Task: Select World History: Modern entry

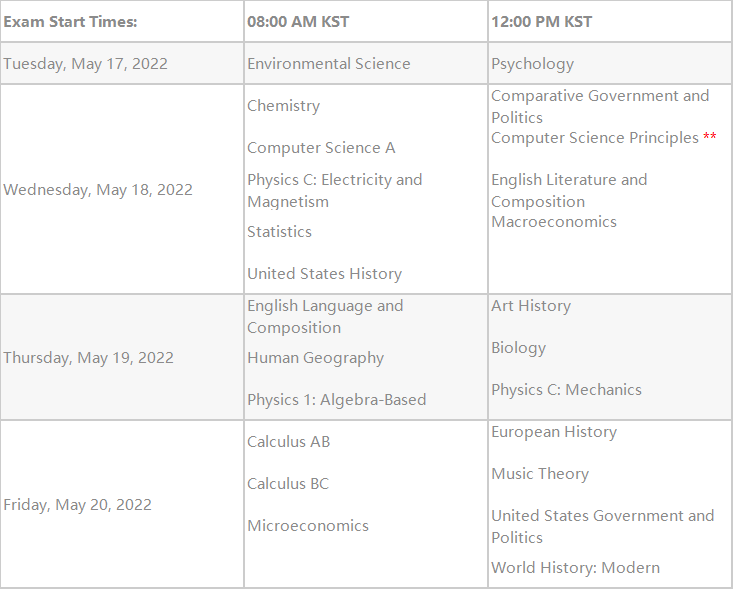Action: tap(575, 567)
